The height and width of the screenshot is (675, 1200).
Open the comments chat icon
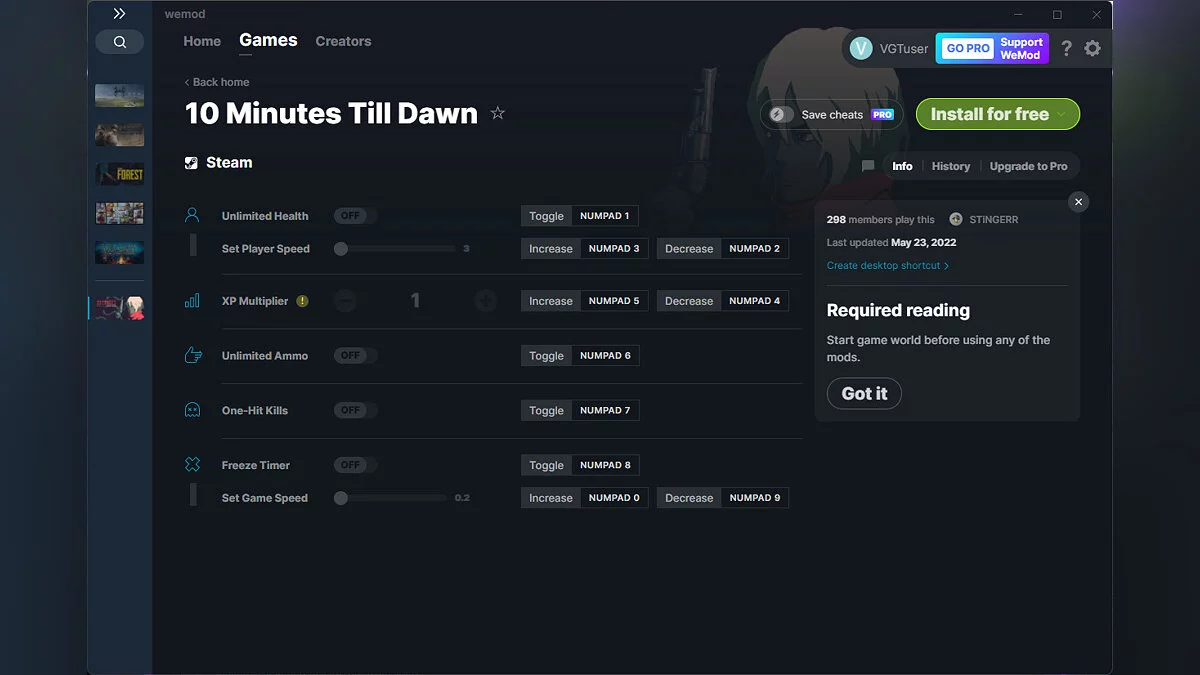(867, 166)
